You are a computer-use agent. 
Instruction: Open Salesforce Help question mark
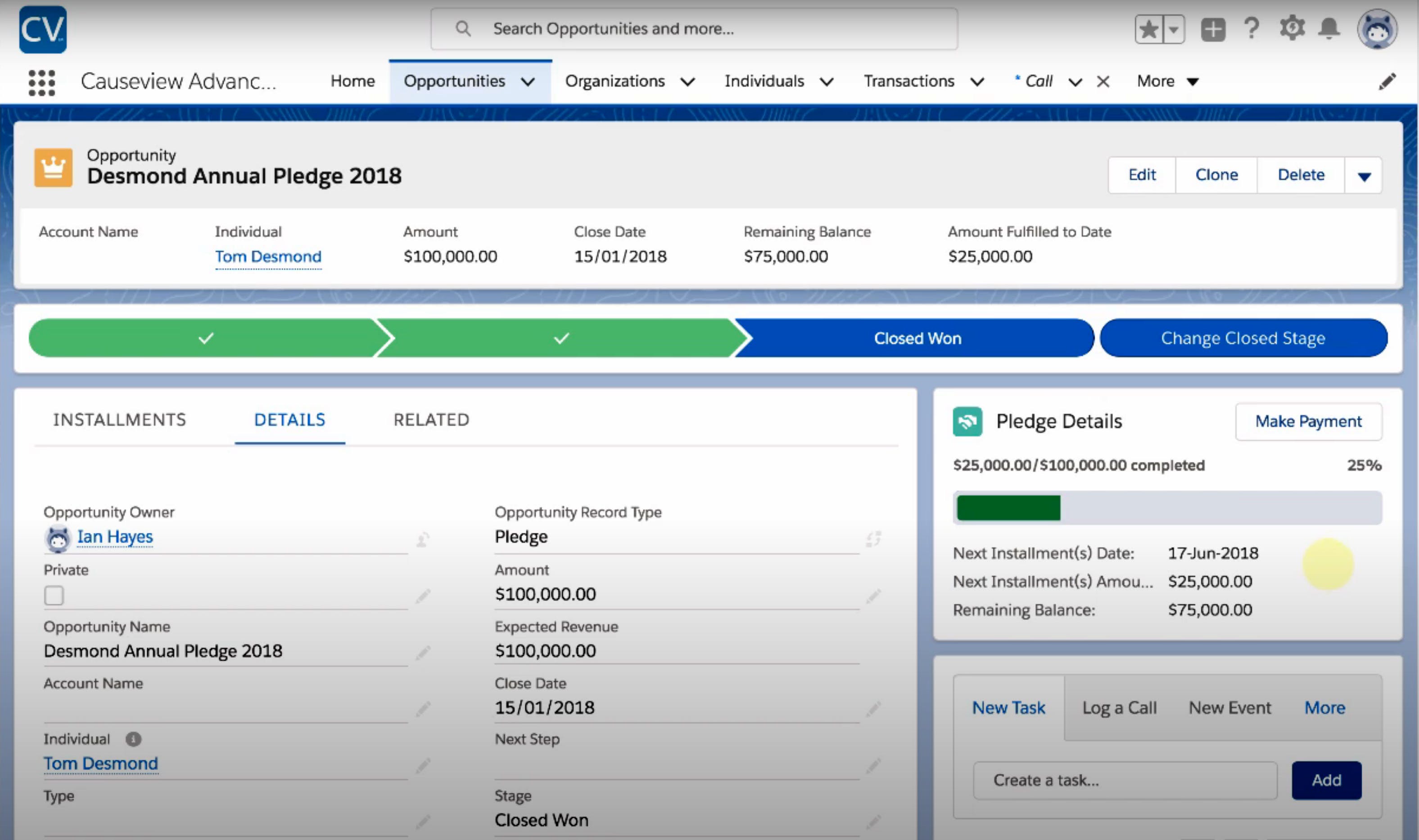tap(1252, 28)
